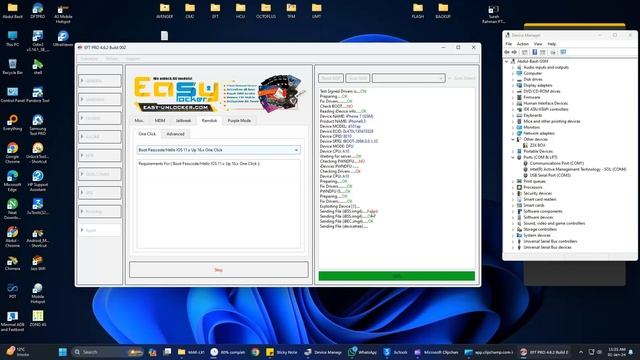Select the USB Serial Port entry

point(550,175)
